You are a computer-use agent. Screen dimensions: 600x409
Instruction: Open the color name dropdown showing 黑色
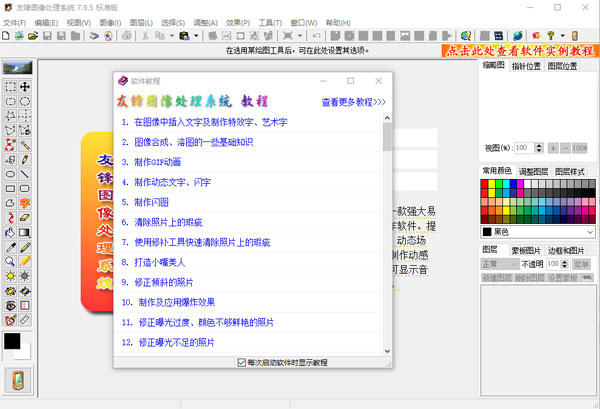pos(590,231)
